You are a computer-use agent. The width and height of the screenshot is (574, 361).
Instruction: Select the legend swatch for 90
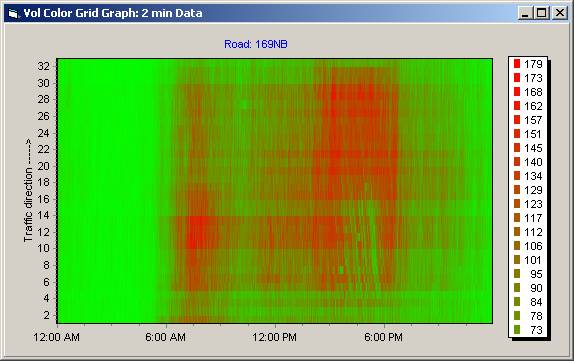point(517,288)
